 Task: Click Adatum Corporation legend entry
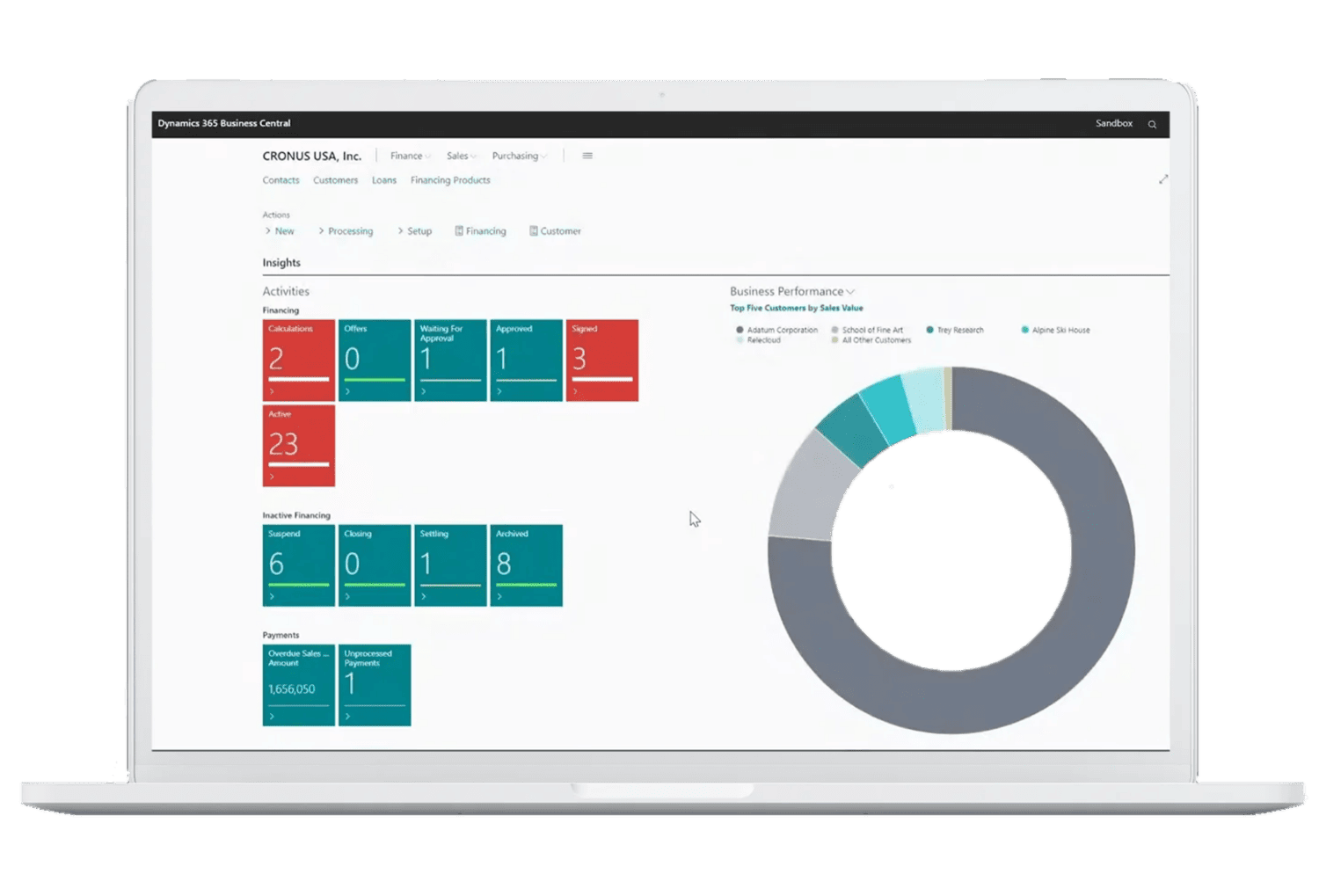coord(777,330)
